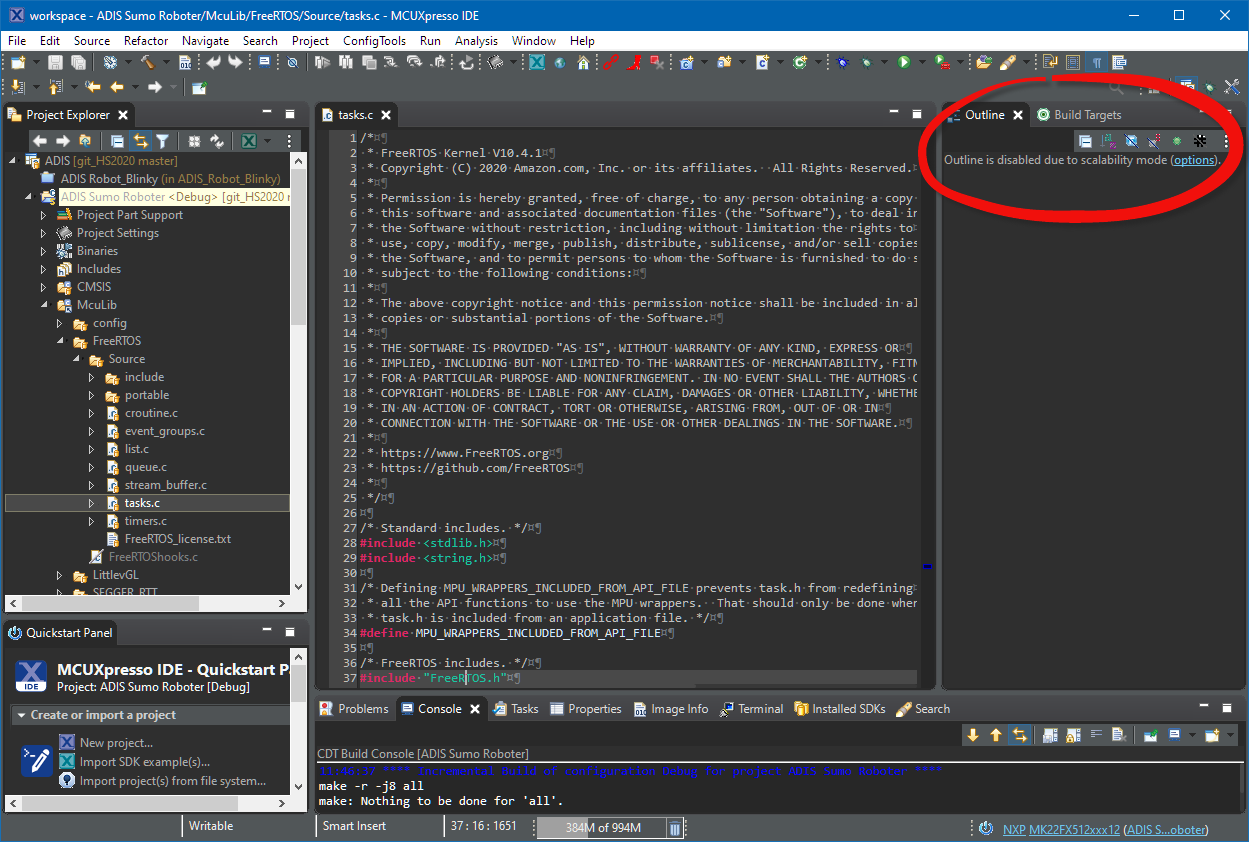Expand the Includes tree node
The image size is (1249, 842).
pos(44,269)
